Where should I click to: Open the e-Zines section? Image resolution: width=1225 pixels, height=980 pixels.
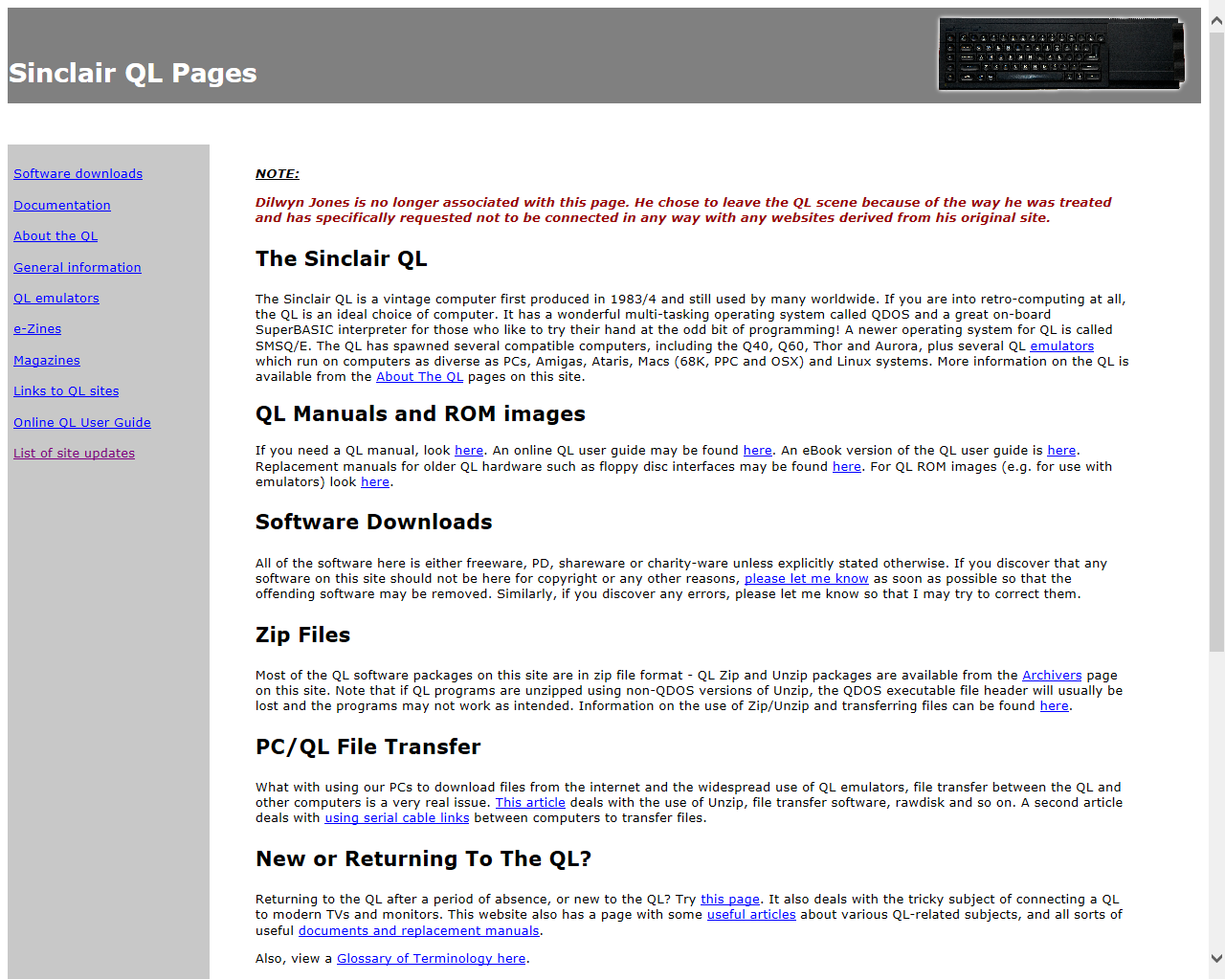tap(36, 328)
